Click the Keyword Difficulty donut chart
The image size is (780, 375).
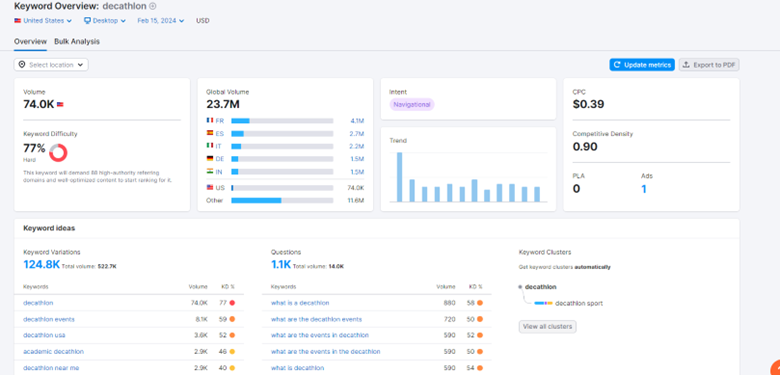(58, 152)
